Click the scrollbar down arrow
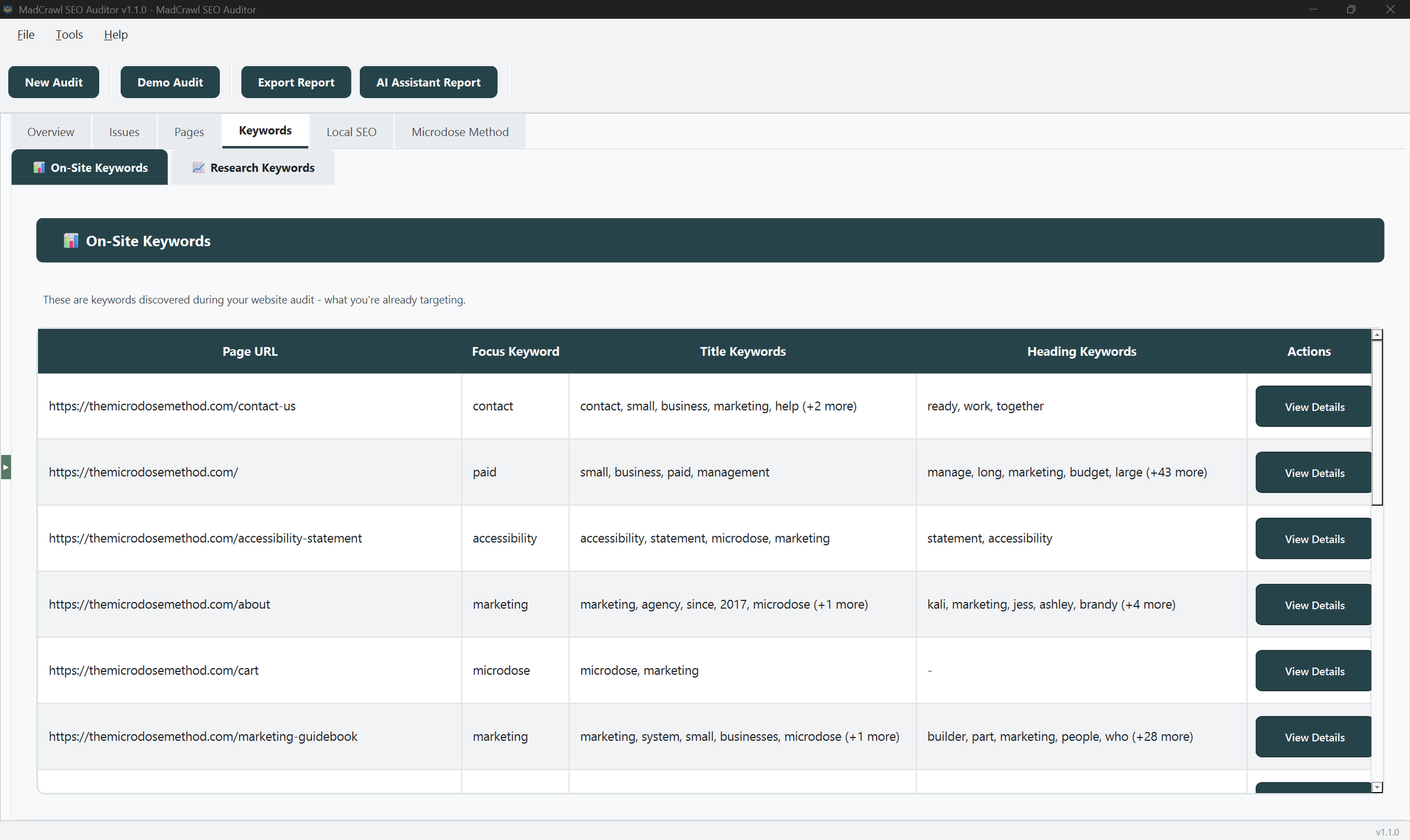 point(1376,787)
